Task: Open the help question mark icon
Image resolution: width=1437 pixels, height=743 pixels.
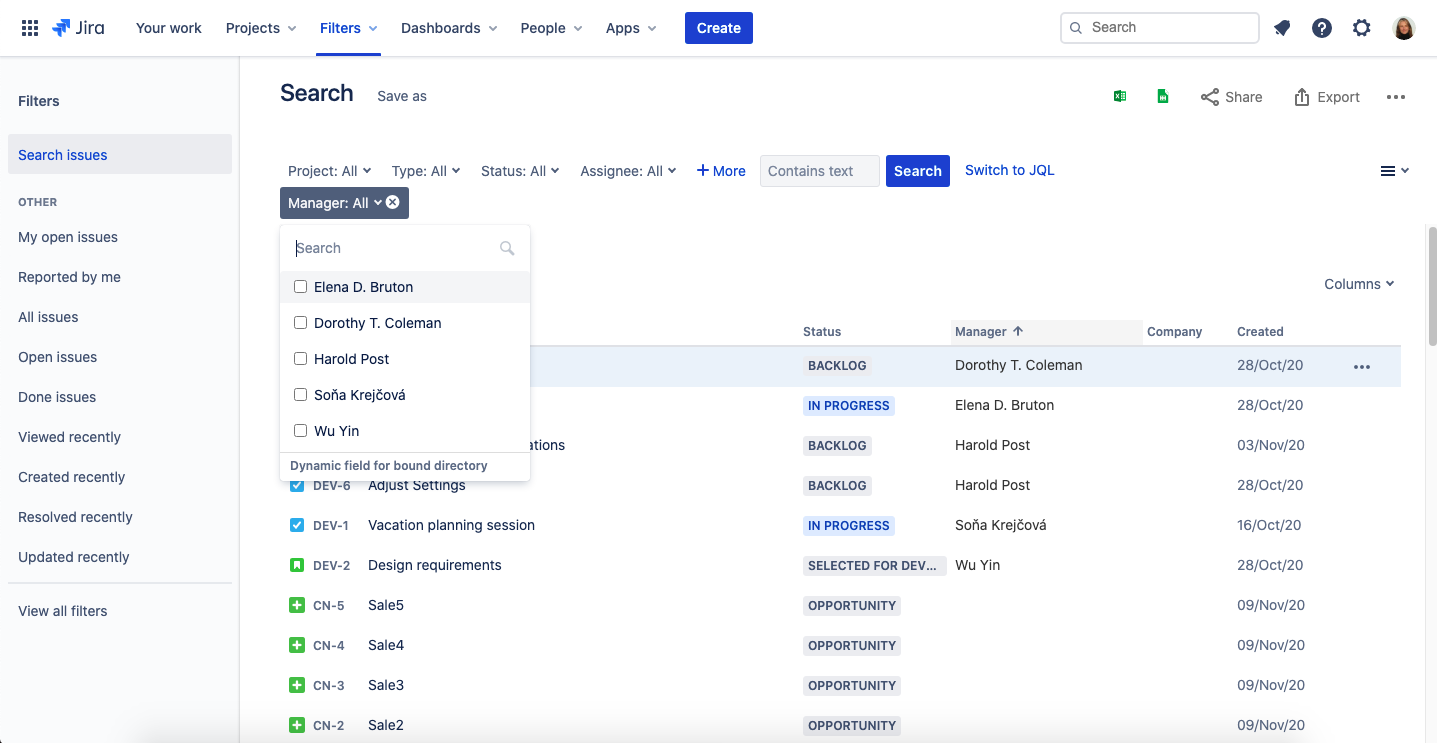Action: click(x=1322, y=28)
